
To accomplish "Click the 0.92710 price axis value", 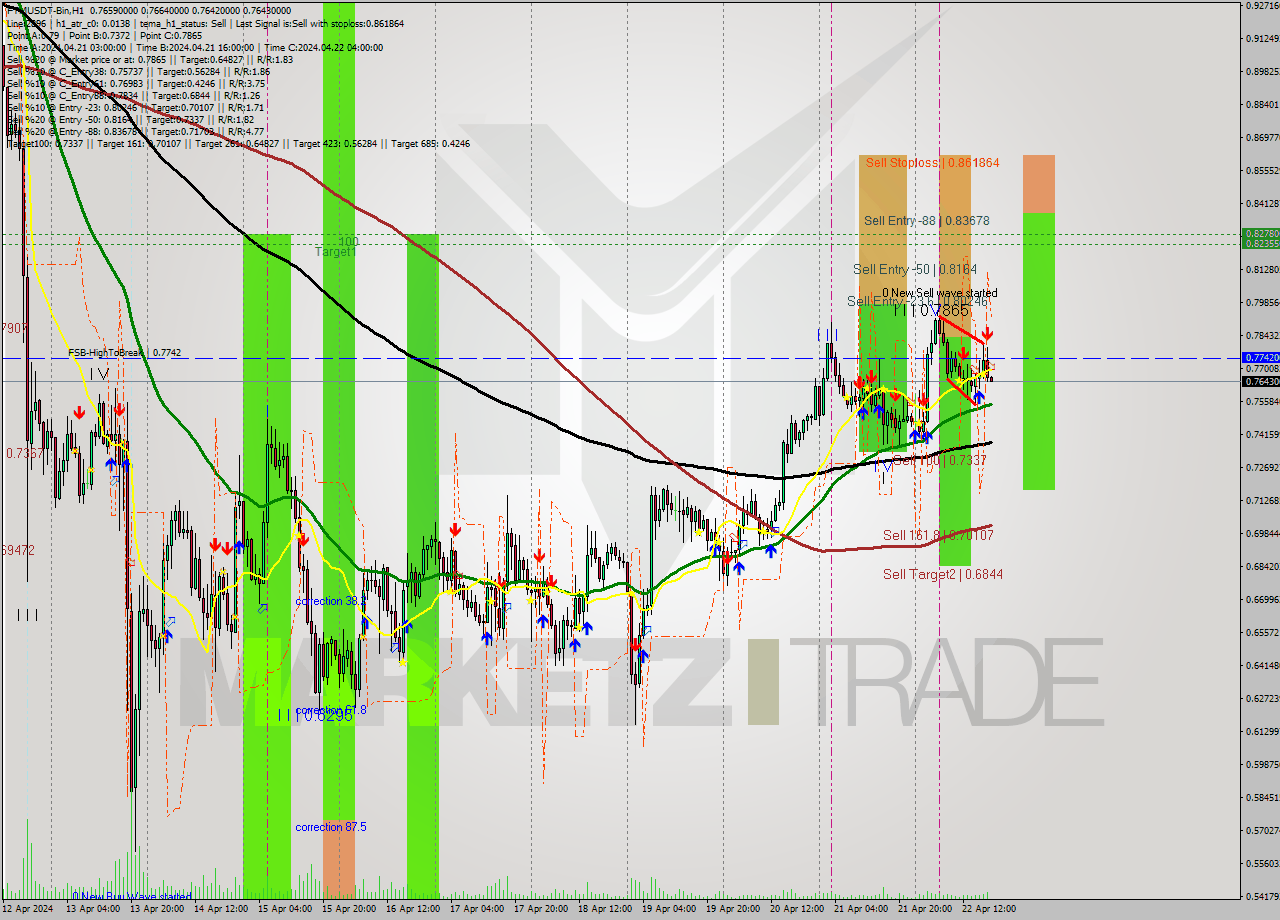I will pyautogui.click(x=1262, y=6).
